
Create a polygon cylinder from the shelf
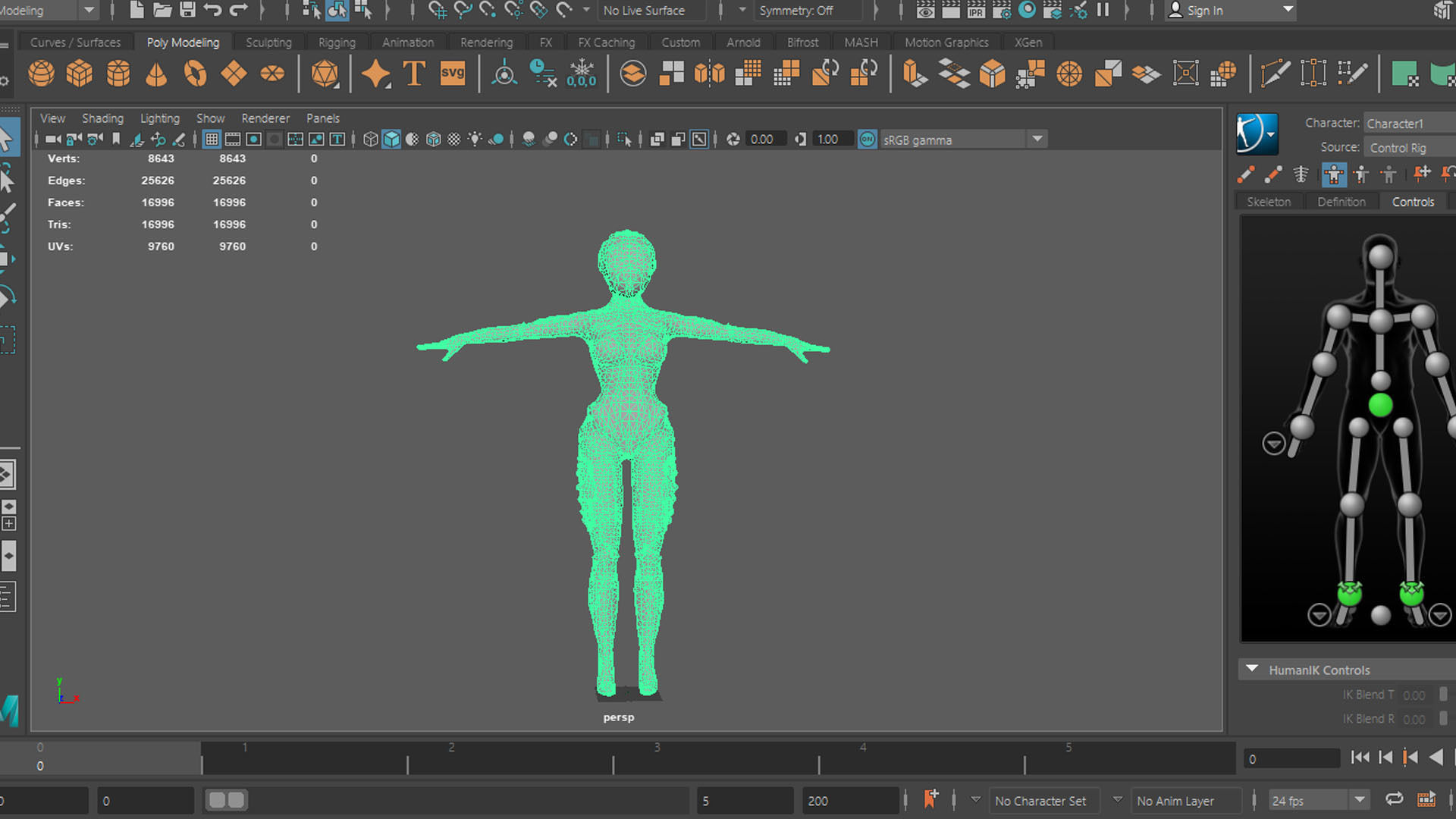(x=118, y=74)
